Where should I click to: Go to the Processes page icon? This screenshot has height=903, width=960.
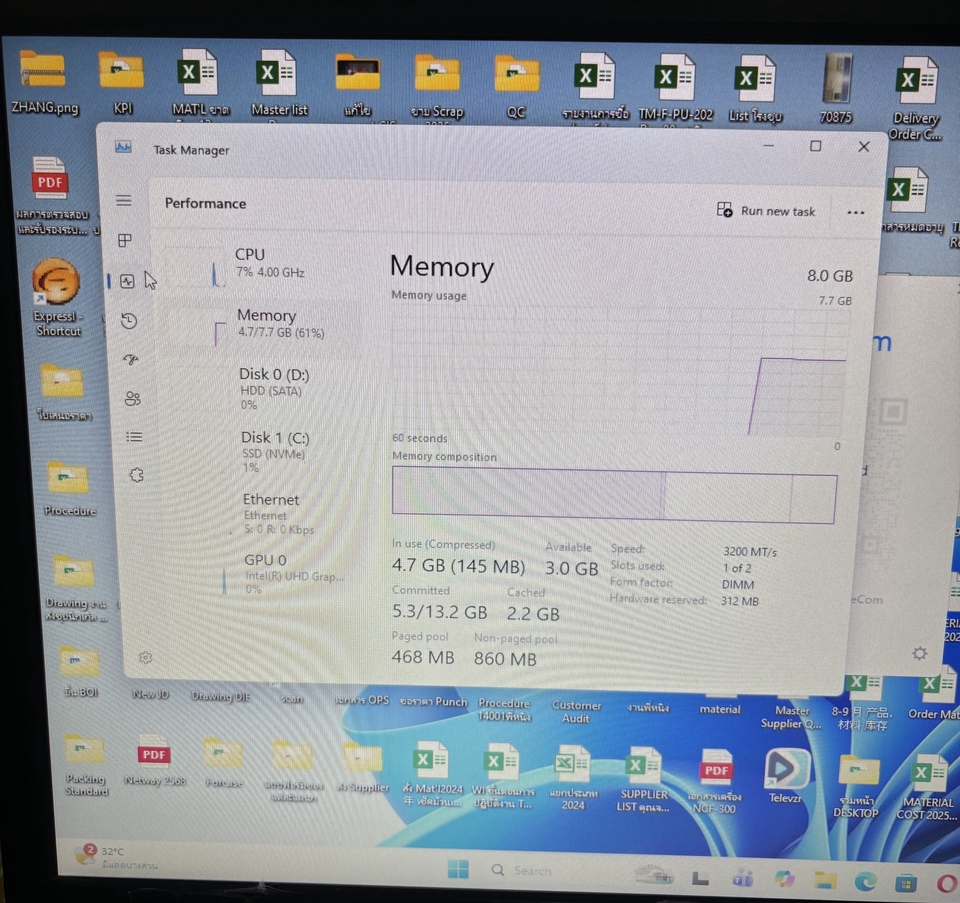[125, 241]
